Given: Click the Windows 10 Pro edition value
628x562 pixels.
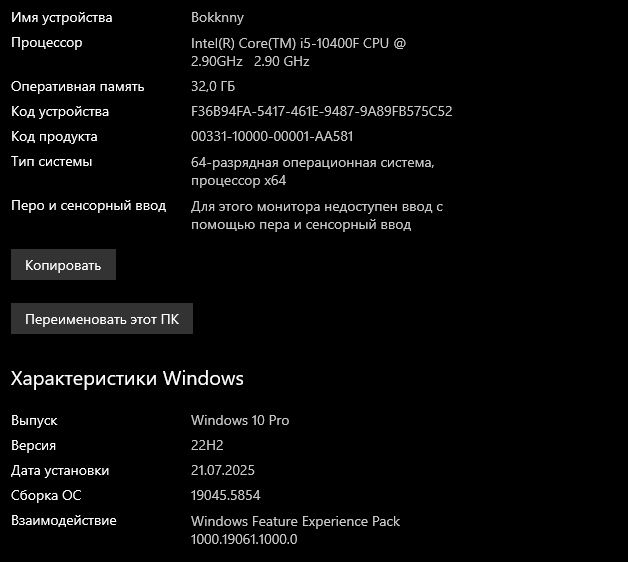Looking at the screenshot, I should click(x=240, y=421).
